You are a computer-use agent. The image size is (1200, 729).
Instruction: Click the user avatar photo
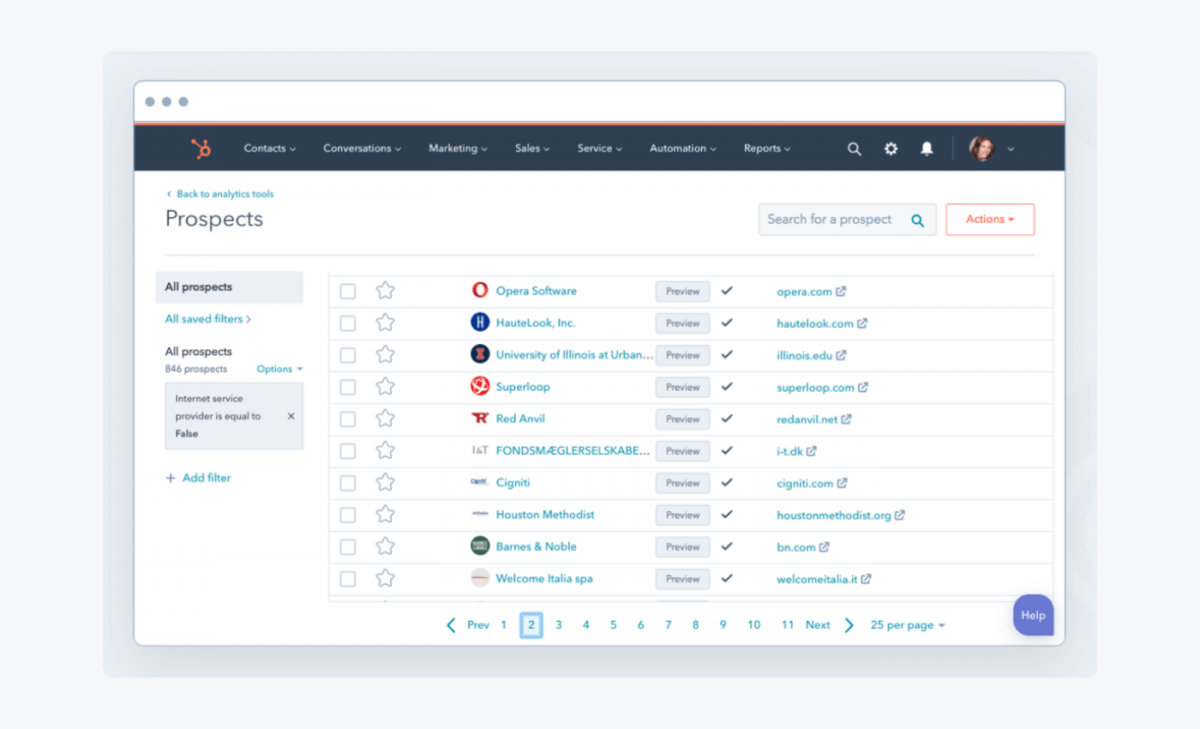pos(981,148)
